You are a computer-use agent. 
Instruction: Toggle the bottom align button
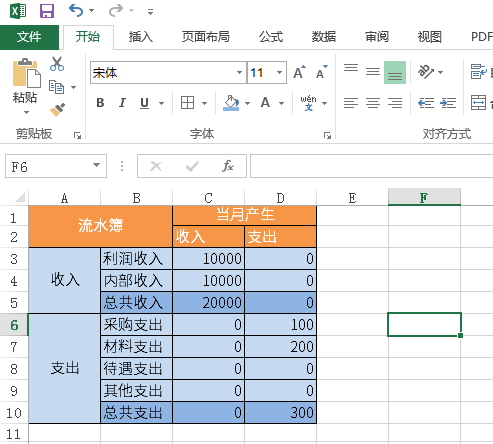[395, 72]
